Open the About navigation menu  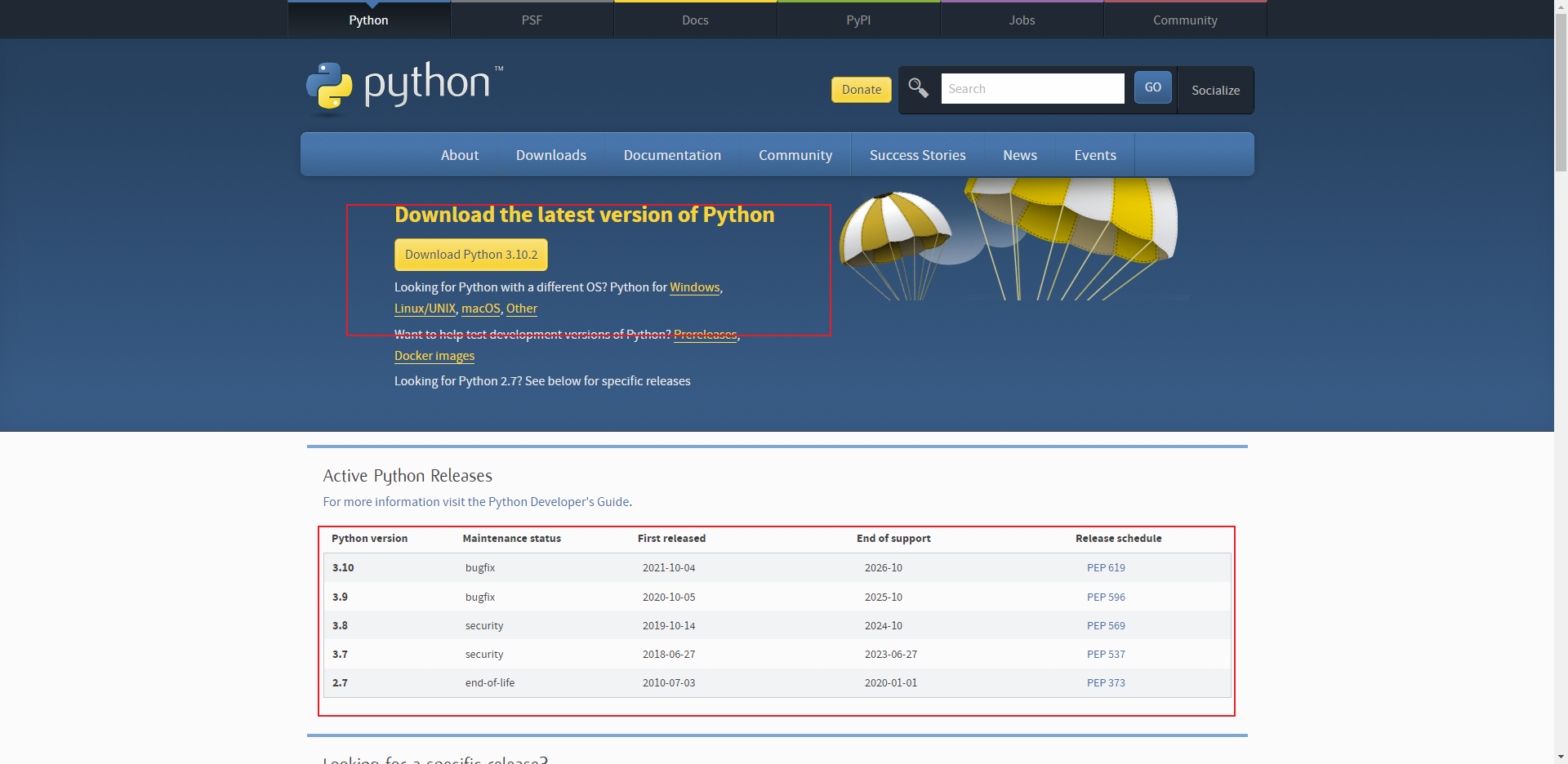point(460,155)
